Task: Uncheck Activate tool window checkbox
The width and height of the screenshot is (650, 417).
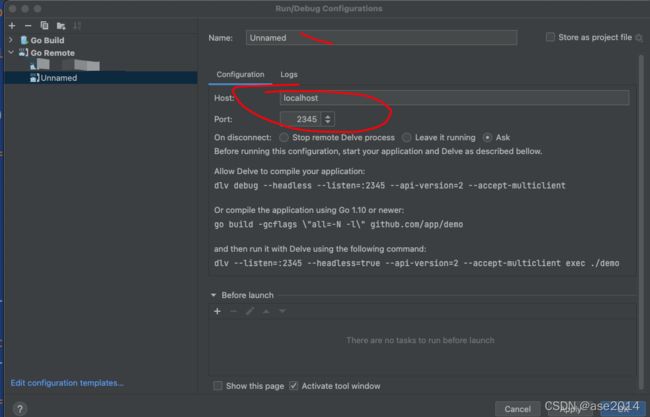Action: coord(293,386)
